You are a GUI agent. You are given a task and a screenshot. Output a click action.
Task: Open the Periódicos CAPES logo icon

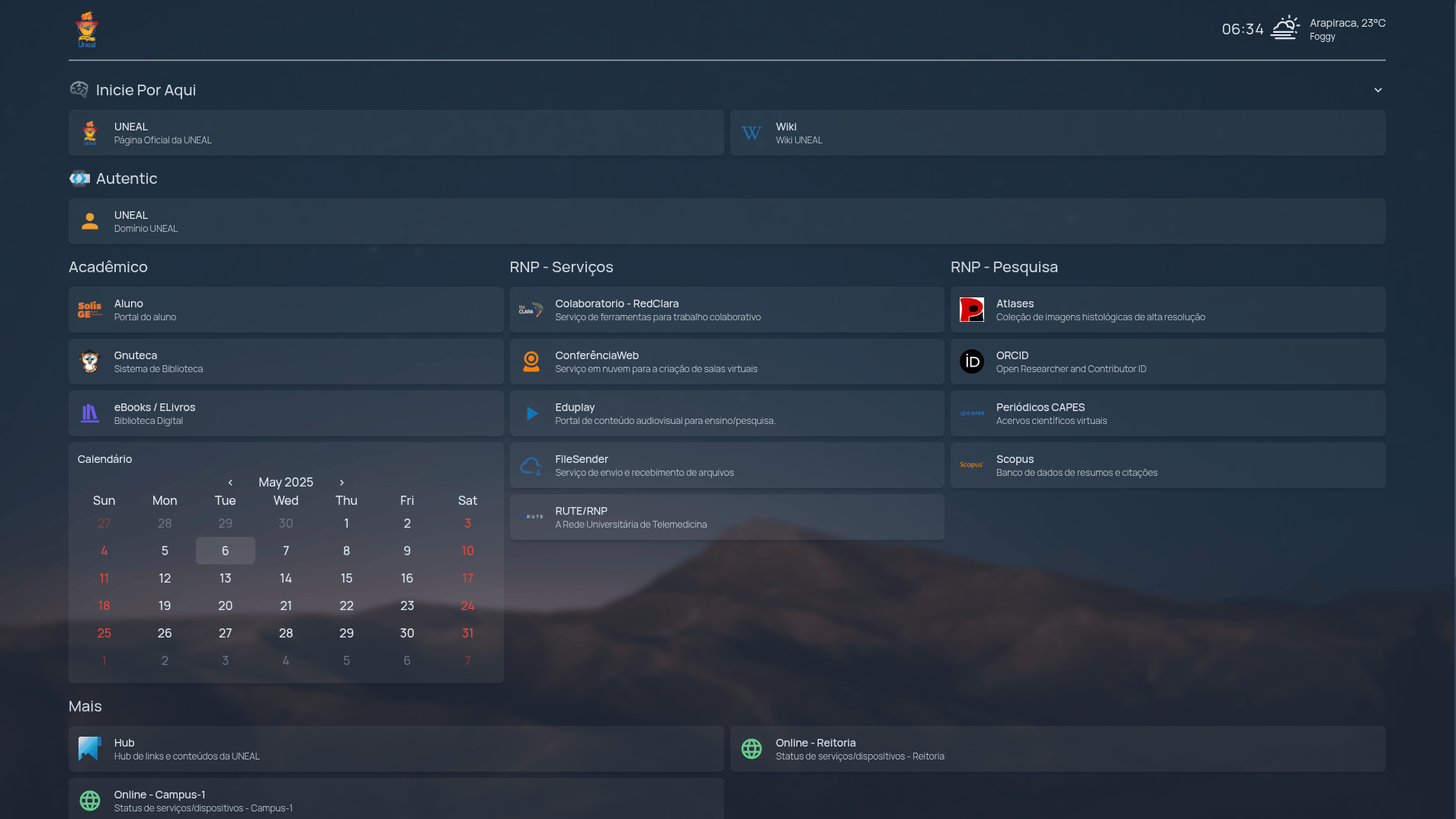pos(972,413)
